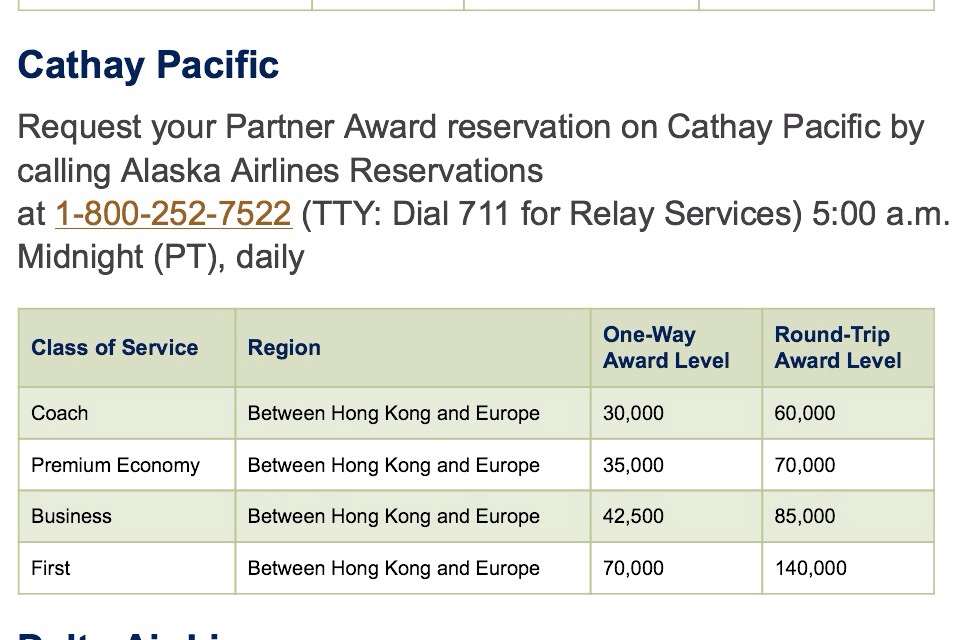Click the 42,500 one-way Business value
This screenshot has height=640, width=960.
coord(633,516)
